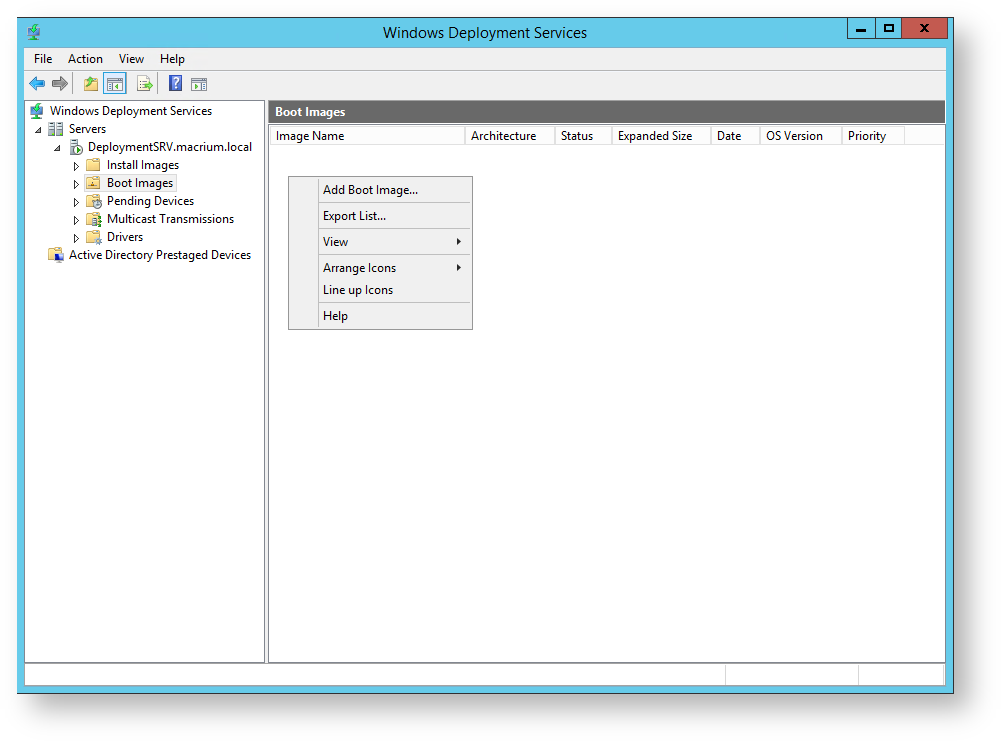The image size is (1002, 742).
Task: Select Active Directory Prestaged Devices label
Action: [x=160, y=255]
